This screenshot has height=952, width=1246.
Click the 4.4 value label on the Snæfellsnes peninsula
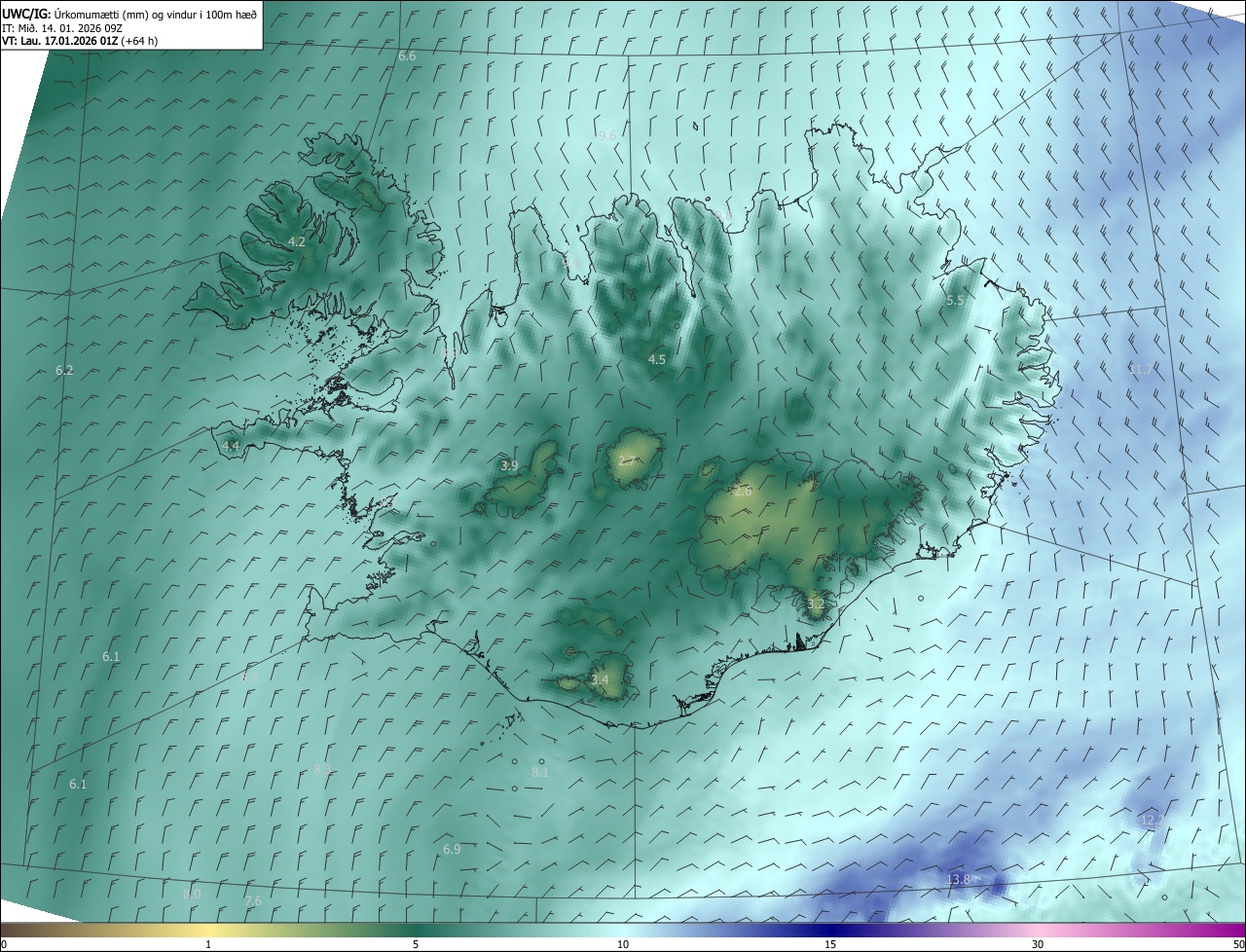(x=231, y=446)
